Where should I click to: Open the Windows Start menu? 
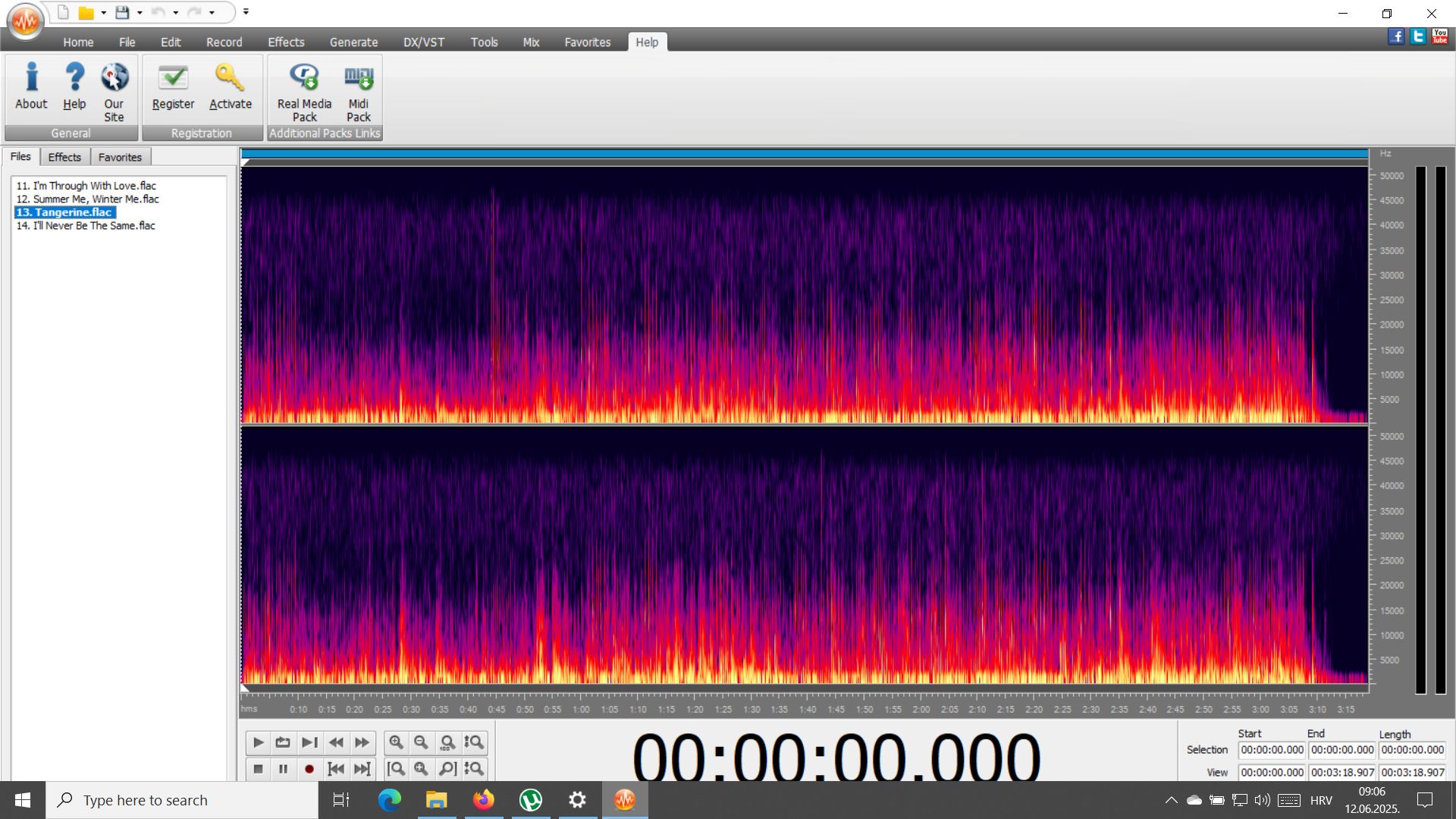(x=23, y=800)
